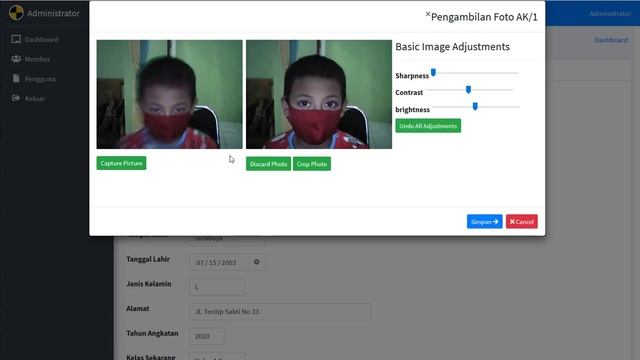640x360 pixels.
Task: Click the captured photo preview
Action: coord(319,94)
